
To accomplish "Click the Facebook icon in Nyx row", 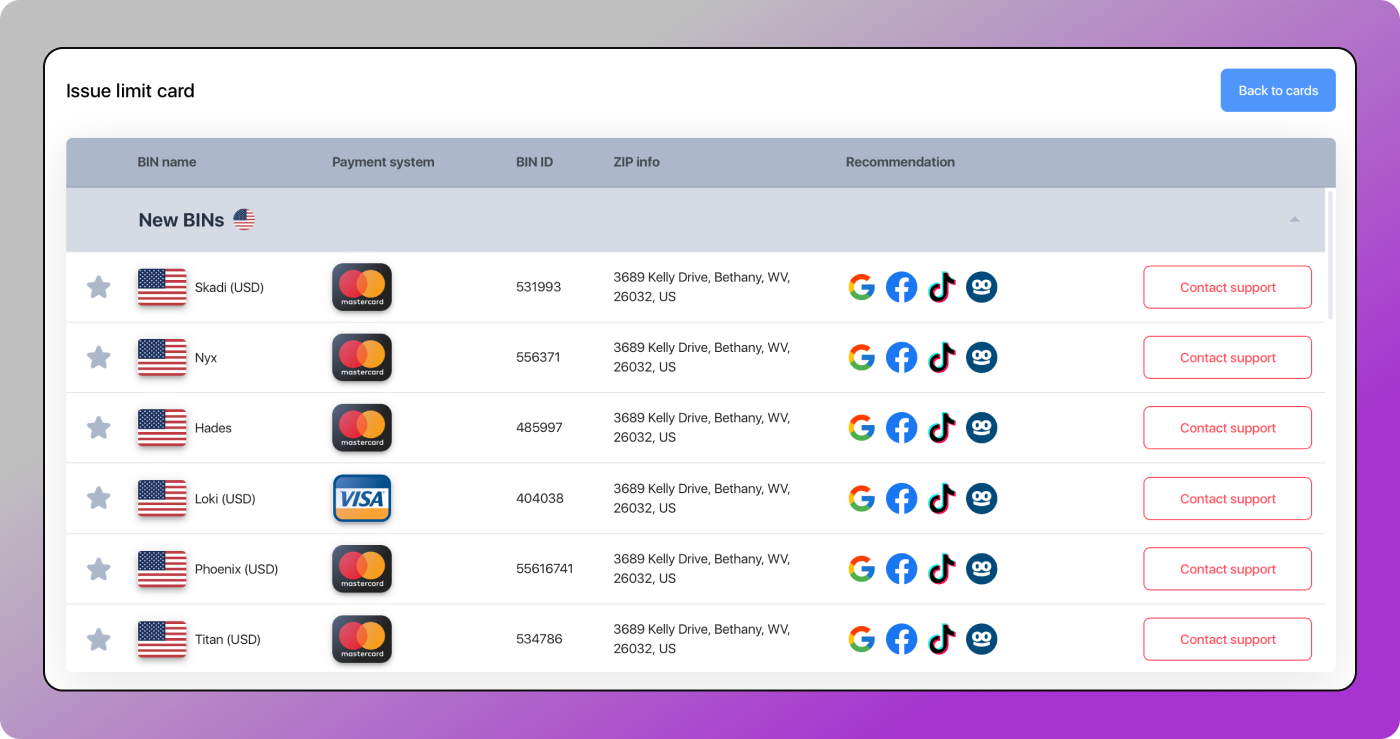I will coord(901,358).
